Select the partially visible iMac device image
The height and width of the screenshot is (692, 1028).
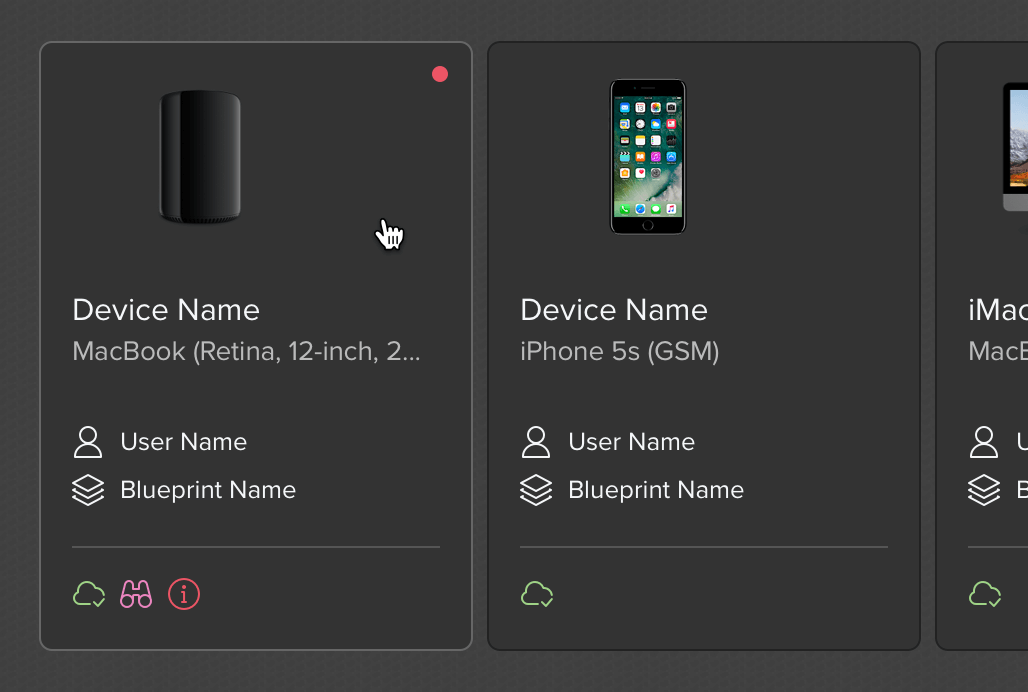point(1015,148)
